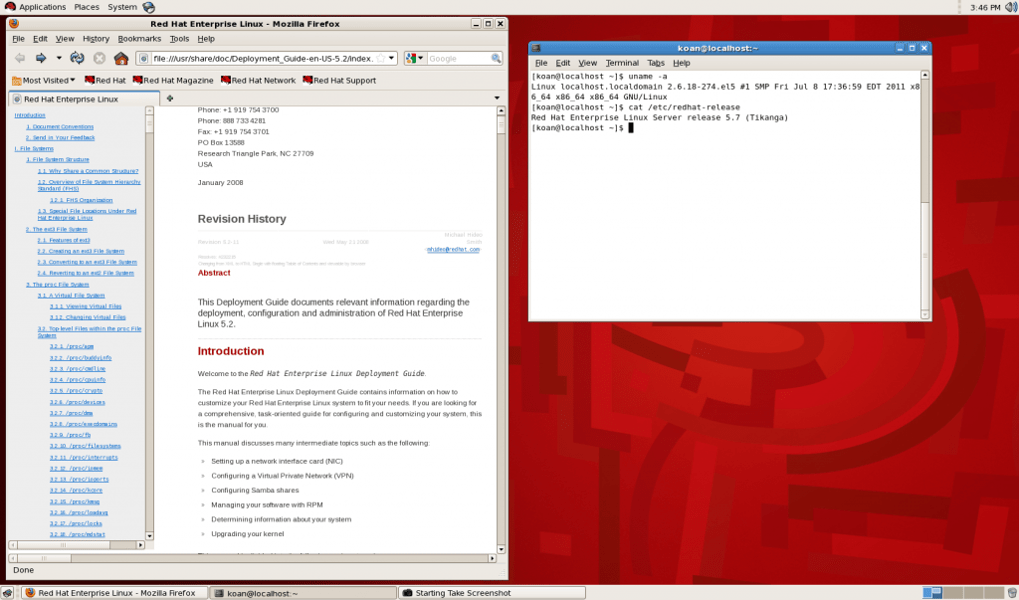
Task: Open the 2. The ext3 File System link
Action: point(57,229)
